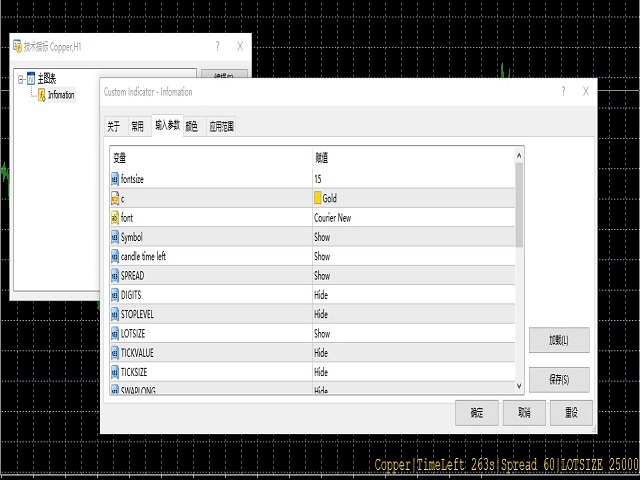
Task: Click the Copper info text on chart
Action: click(507, 465)
